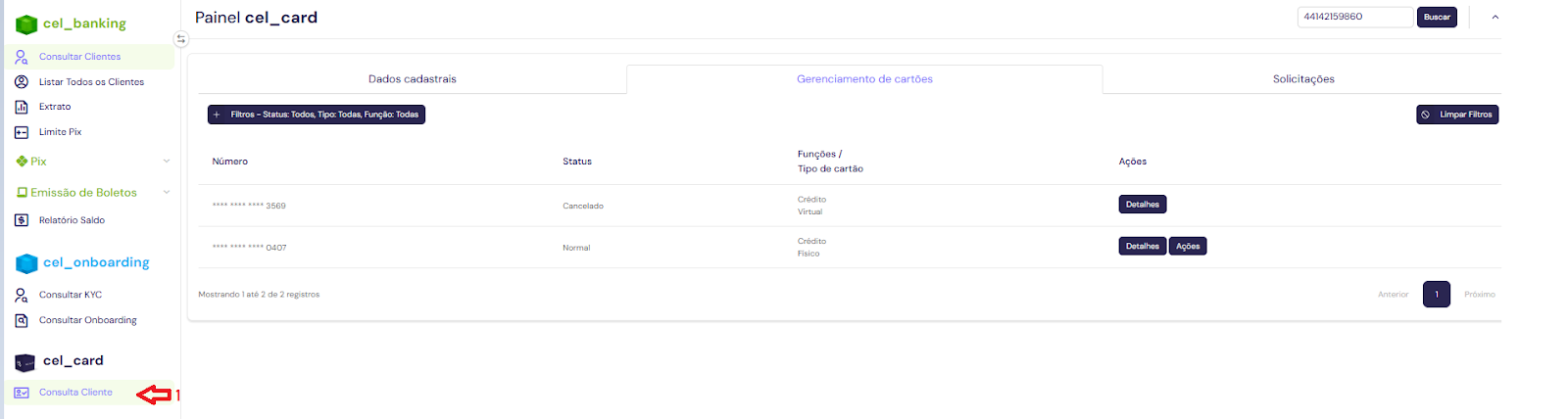Click the Limite Pix icon
Viewport: 1568px width, 419px height.
coord(22,132)
